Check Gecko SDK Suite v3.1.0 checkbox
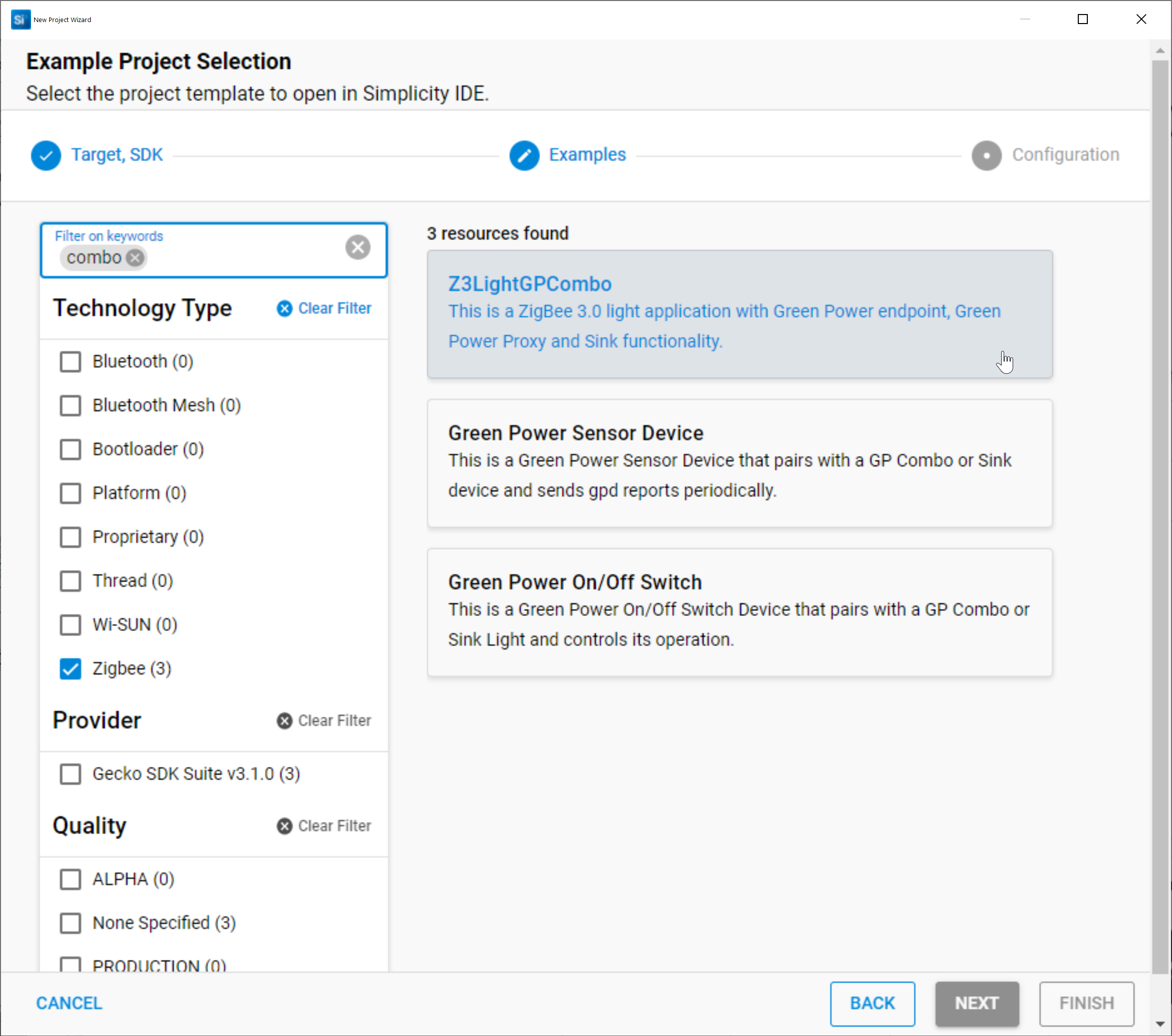This screenshot has width=1172, height=1036. [71, 774]
